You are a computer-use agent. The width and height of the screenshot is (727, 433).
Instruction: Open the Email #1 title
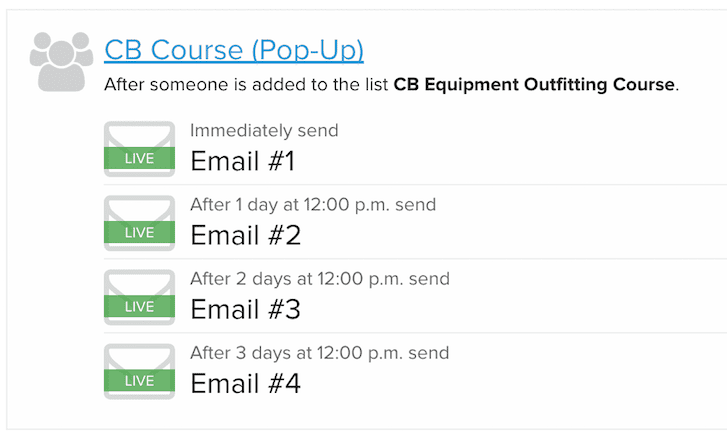click(243, 161)
